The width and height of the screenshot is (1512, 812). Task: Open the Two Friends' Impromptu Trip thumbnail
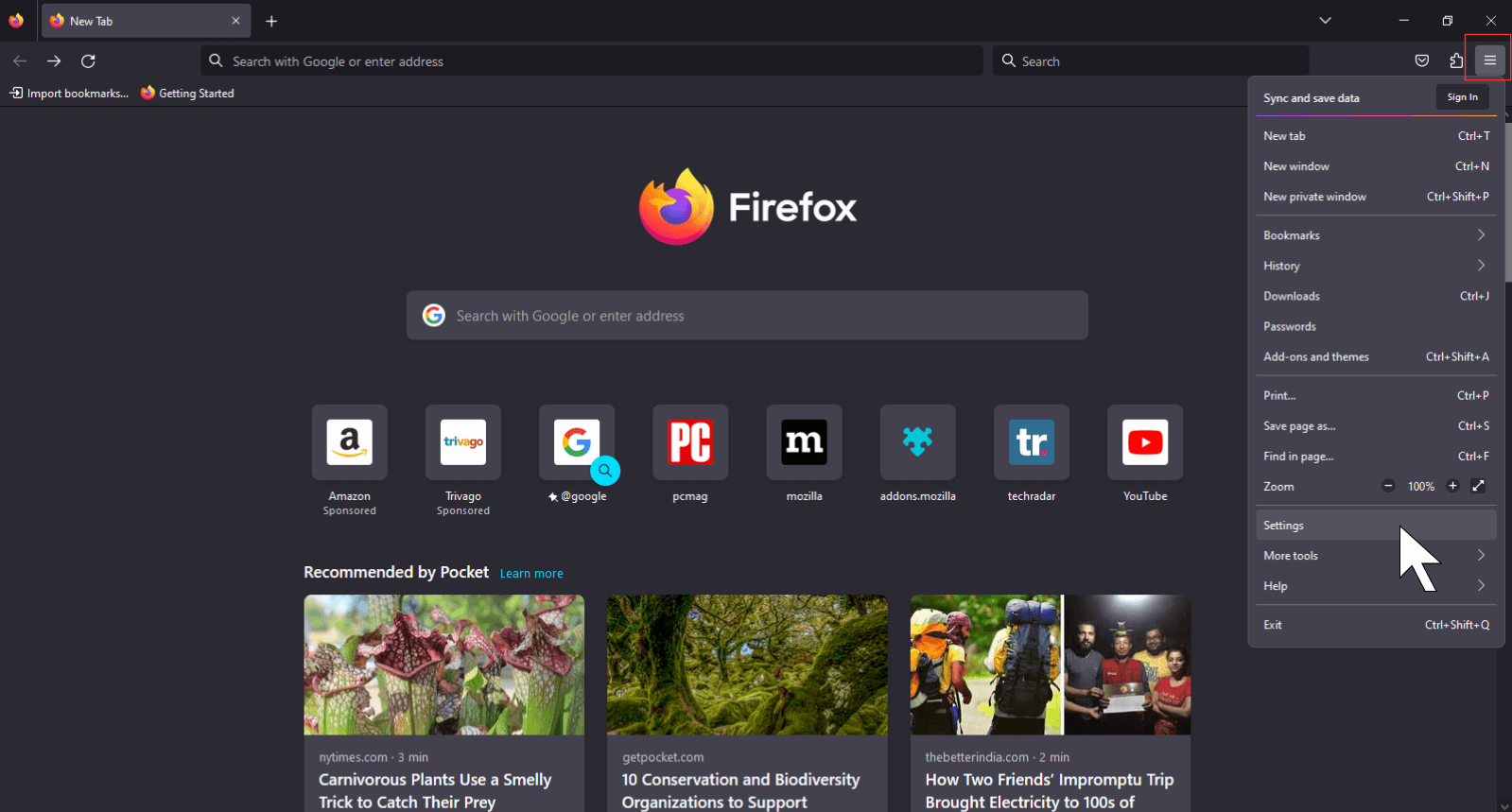(1051, 665)
